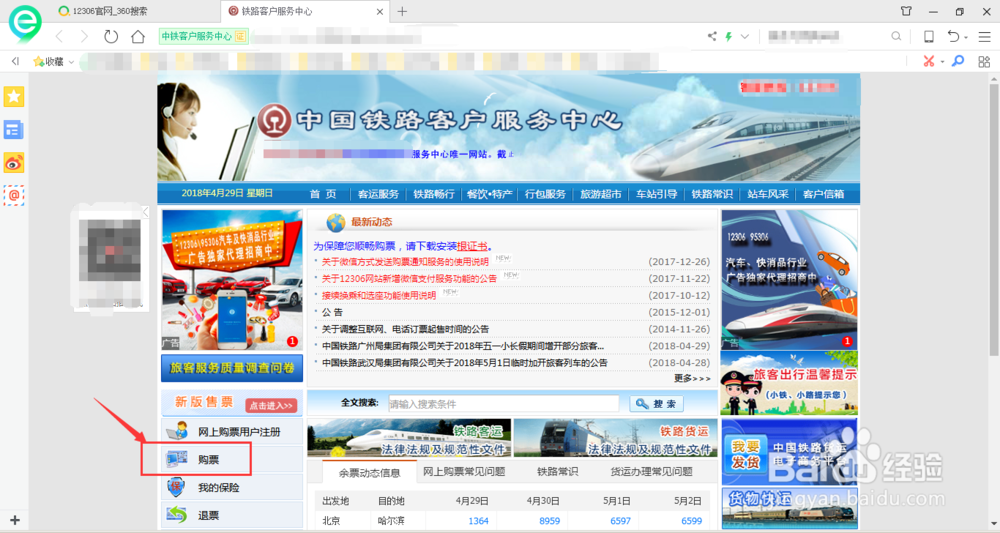Open the blue news sidebar icon
The width and height of the screenshot is (1000, 533).
tap(14, 130)
